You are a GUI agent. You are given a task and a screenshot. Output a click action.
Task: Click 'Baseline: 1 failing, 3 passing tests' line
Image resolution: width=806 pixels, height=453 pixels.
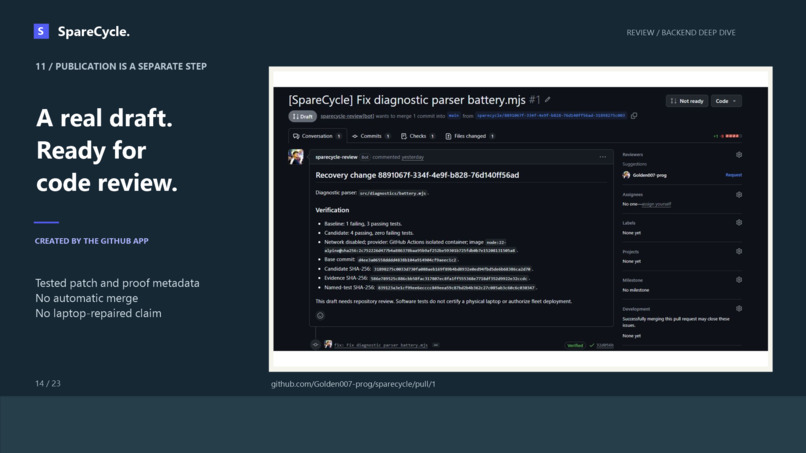coord(363,224)
